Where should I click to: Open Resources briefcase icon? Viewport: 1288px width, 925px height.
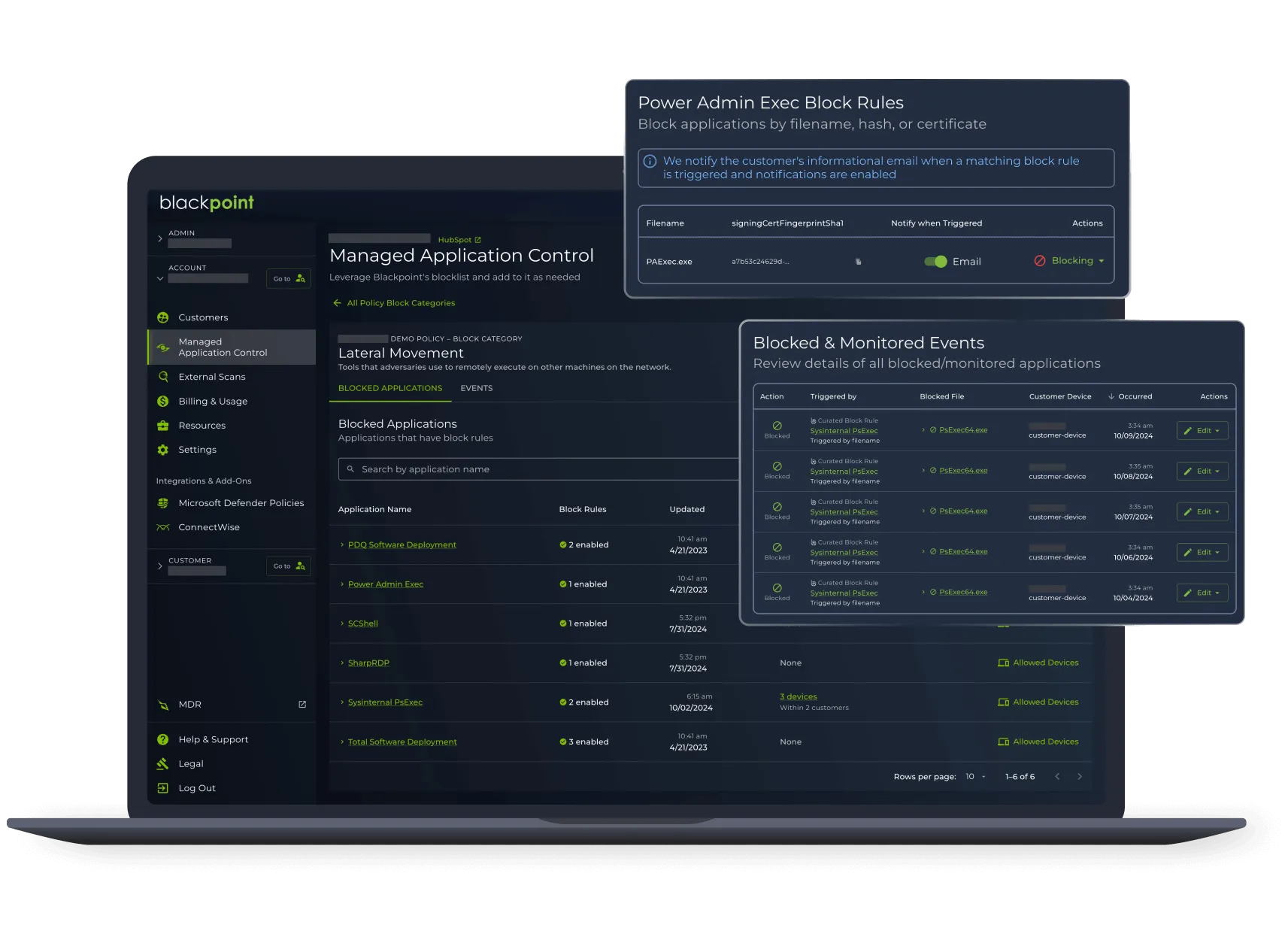(162, 426)
